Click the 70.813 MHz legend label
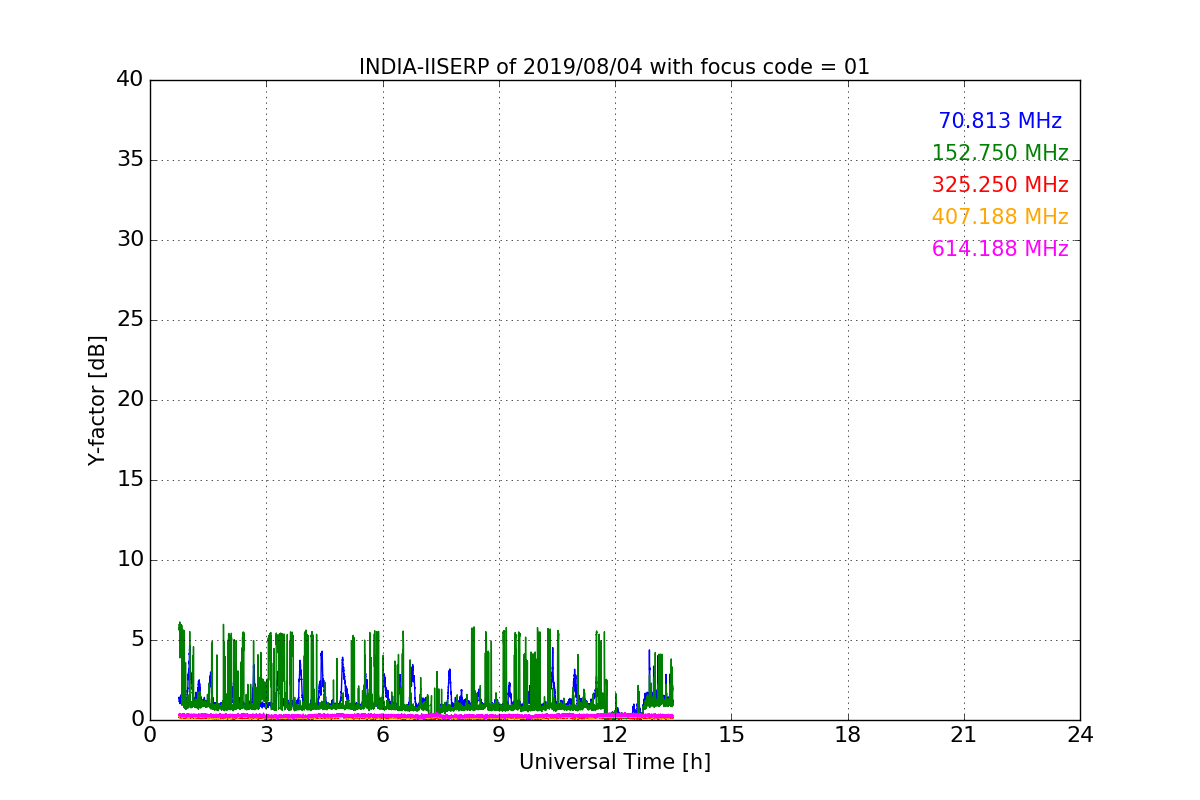The height and width of the screenshot is (800, 1200). point(1000,121)
